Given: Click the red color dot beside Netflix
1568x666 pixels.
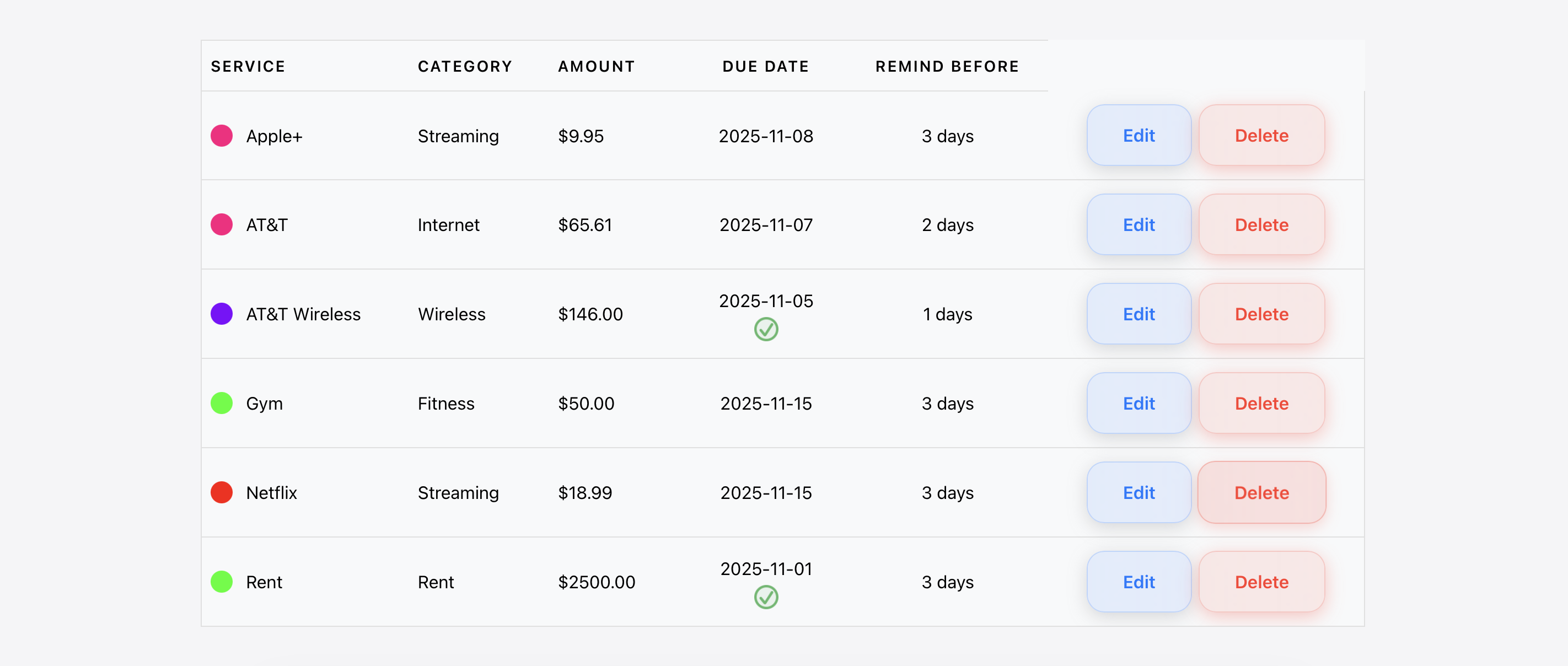Looking at the screenshot, I should click(x=222, y=492).
